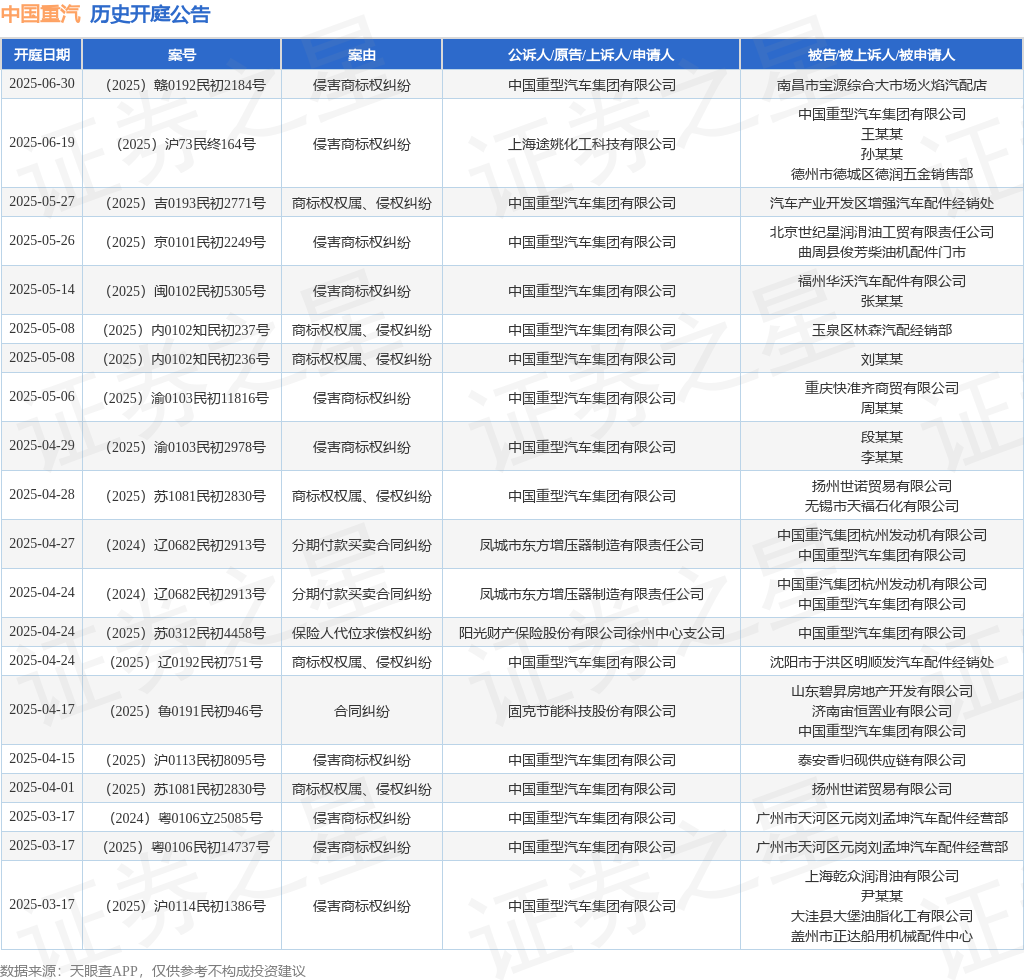This screenshot has height=980, width=1024.
Task: Click defendant 沈阳市于洪区明顺发汽车配件经销处
Action: [x=882, y=662]
